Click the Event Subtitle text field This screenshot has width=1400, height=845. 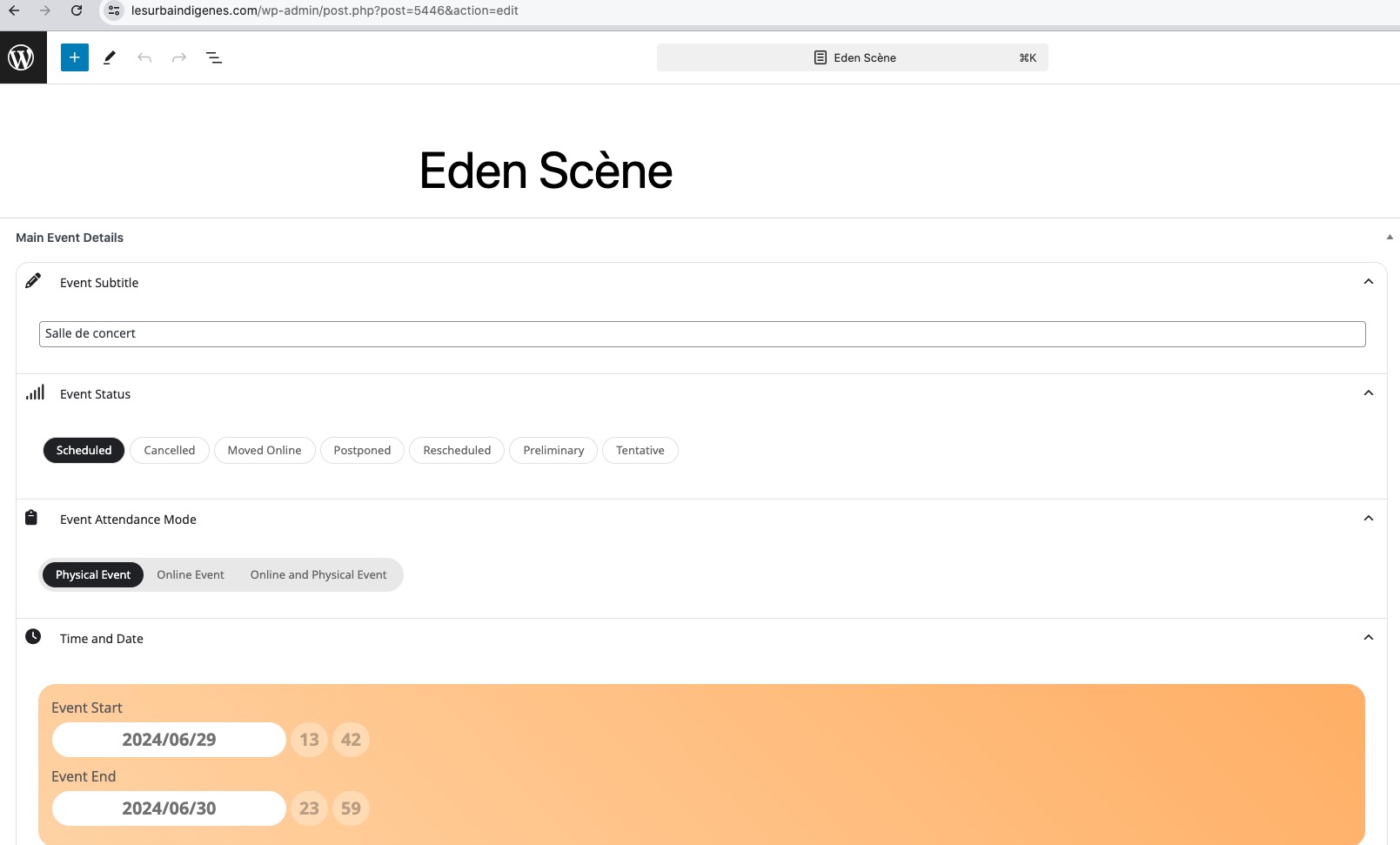pyautogui.click(x=702, y=334)
